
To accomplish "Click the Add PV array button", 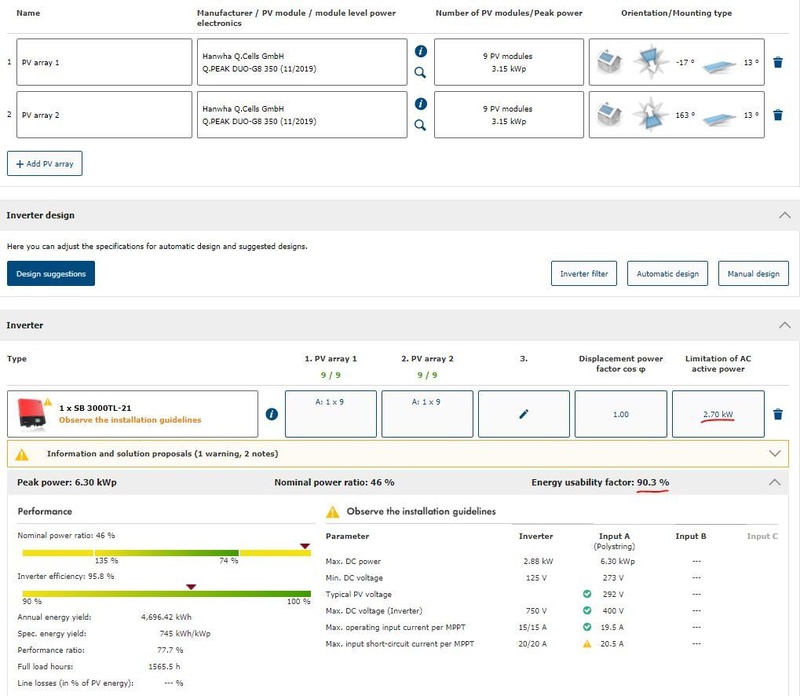I will click(45, 163).
